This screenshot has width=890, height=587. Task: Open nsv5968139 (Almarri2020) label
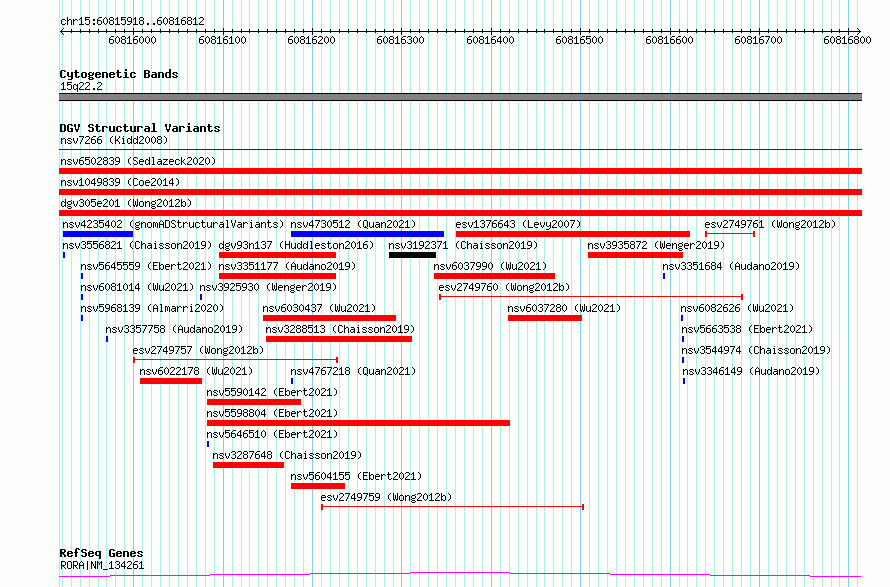point(152,308)
